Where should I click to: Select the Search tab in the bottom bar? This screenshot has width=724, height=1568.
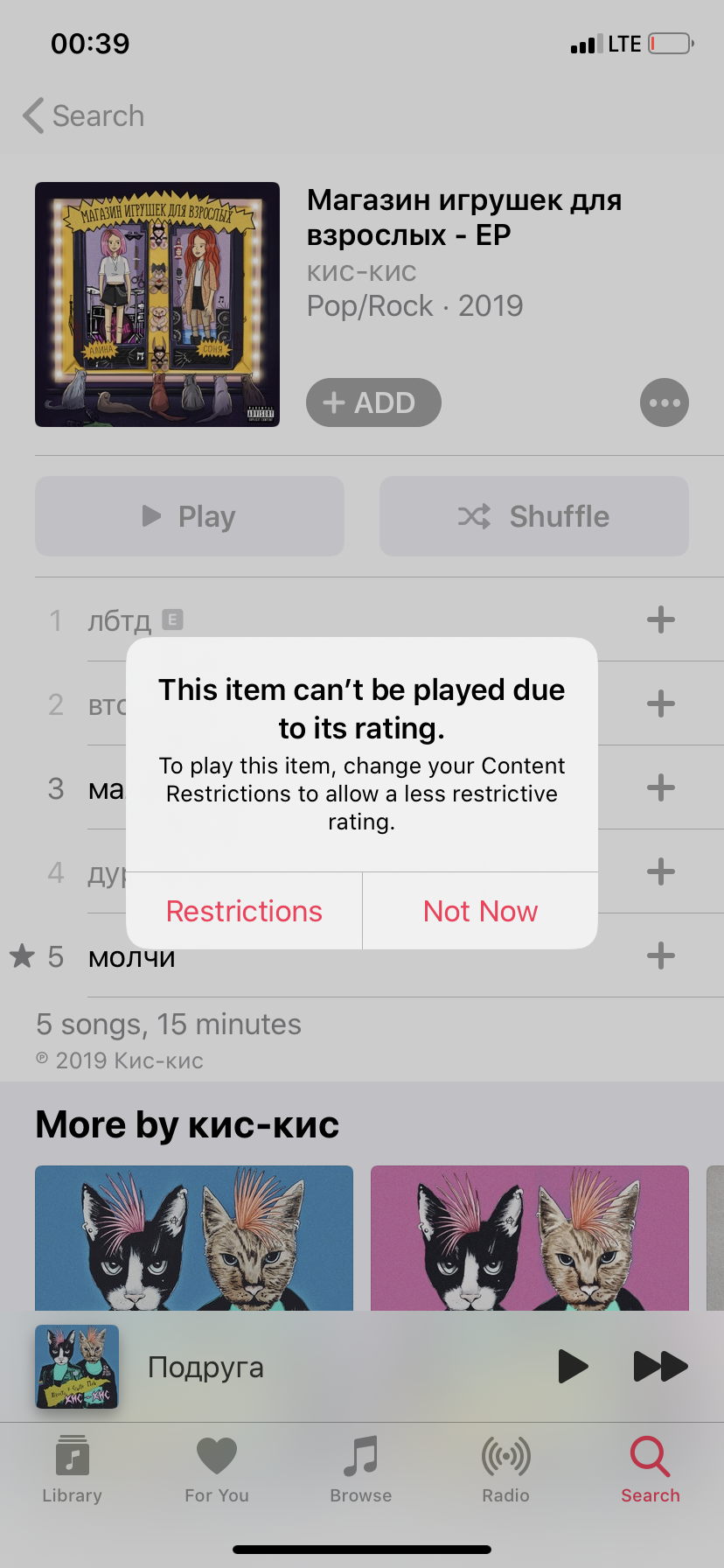pyautogui.click(x=651, y=1469)
